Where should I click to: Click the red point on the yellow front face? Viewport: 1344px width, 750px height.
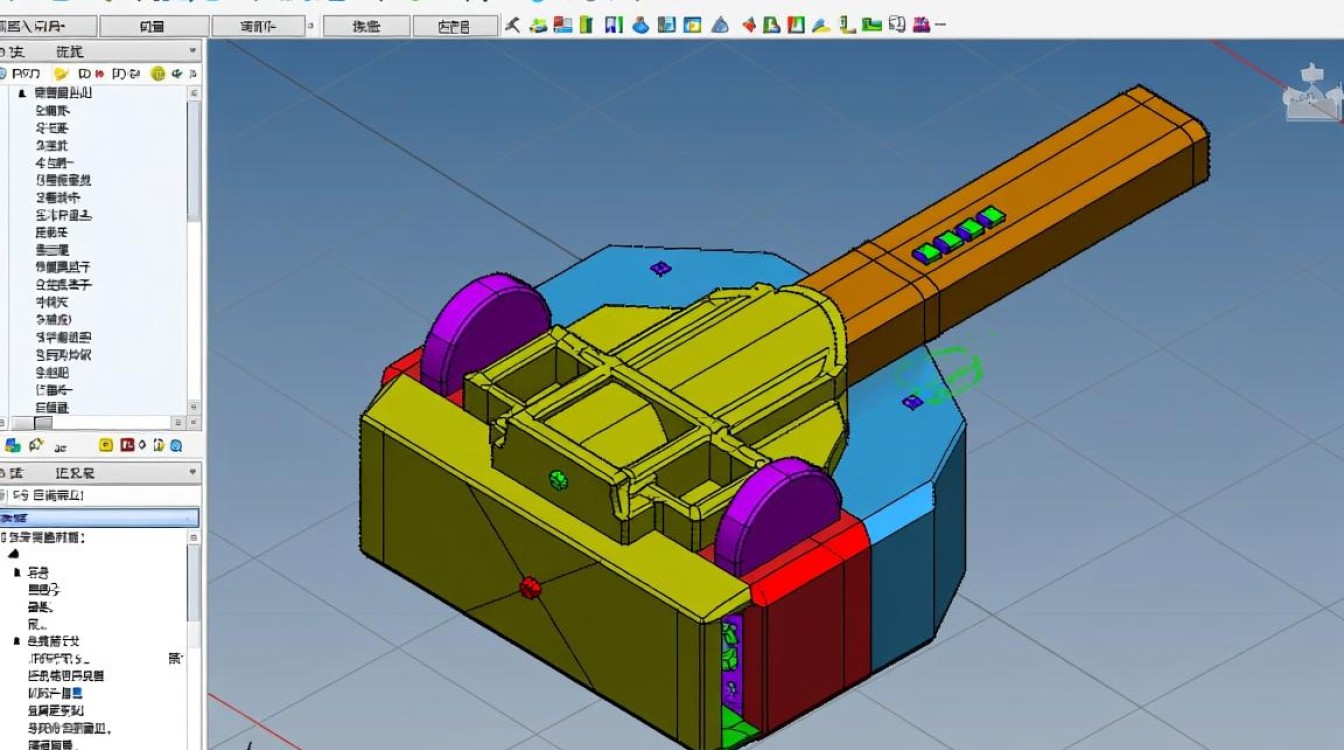coord(530,588)
